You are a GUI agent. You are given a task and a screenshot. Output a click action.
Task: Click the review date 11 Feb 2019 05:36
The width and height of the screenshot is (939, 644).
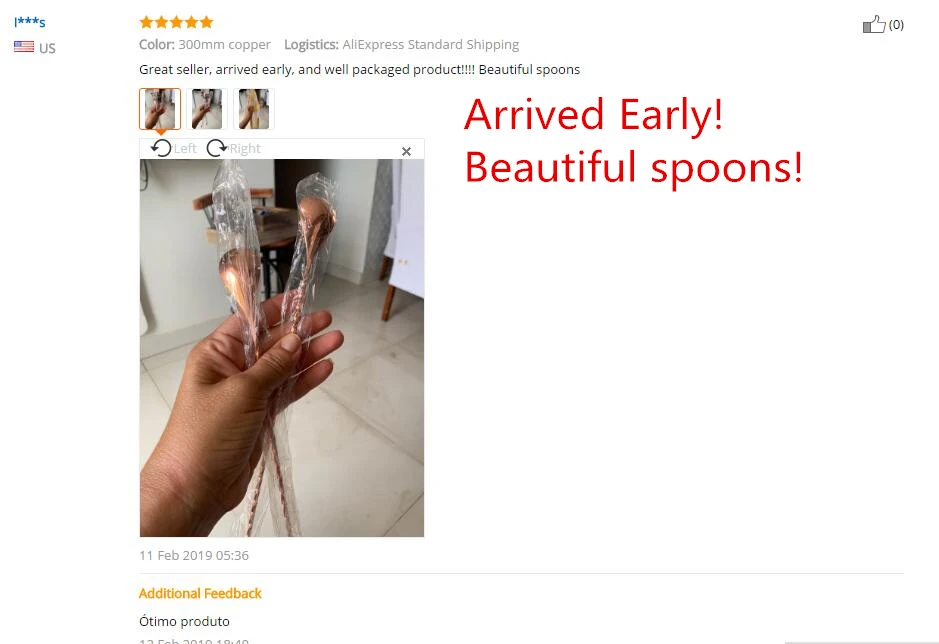point(194,555)
